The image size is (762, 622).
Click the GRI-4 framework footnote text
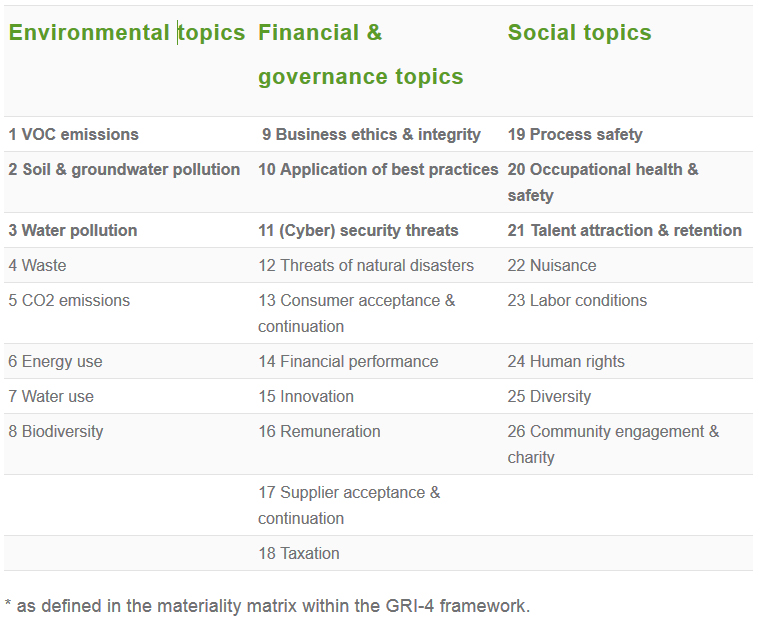point(267,605)
